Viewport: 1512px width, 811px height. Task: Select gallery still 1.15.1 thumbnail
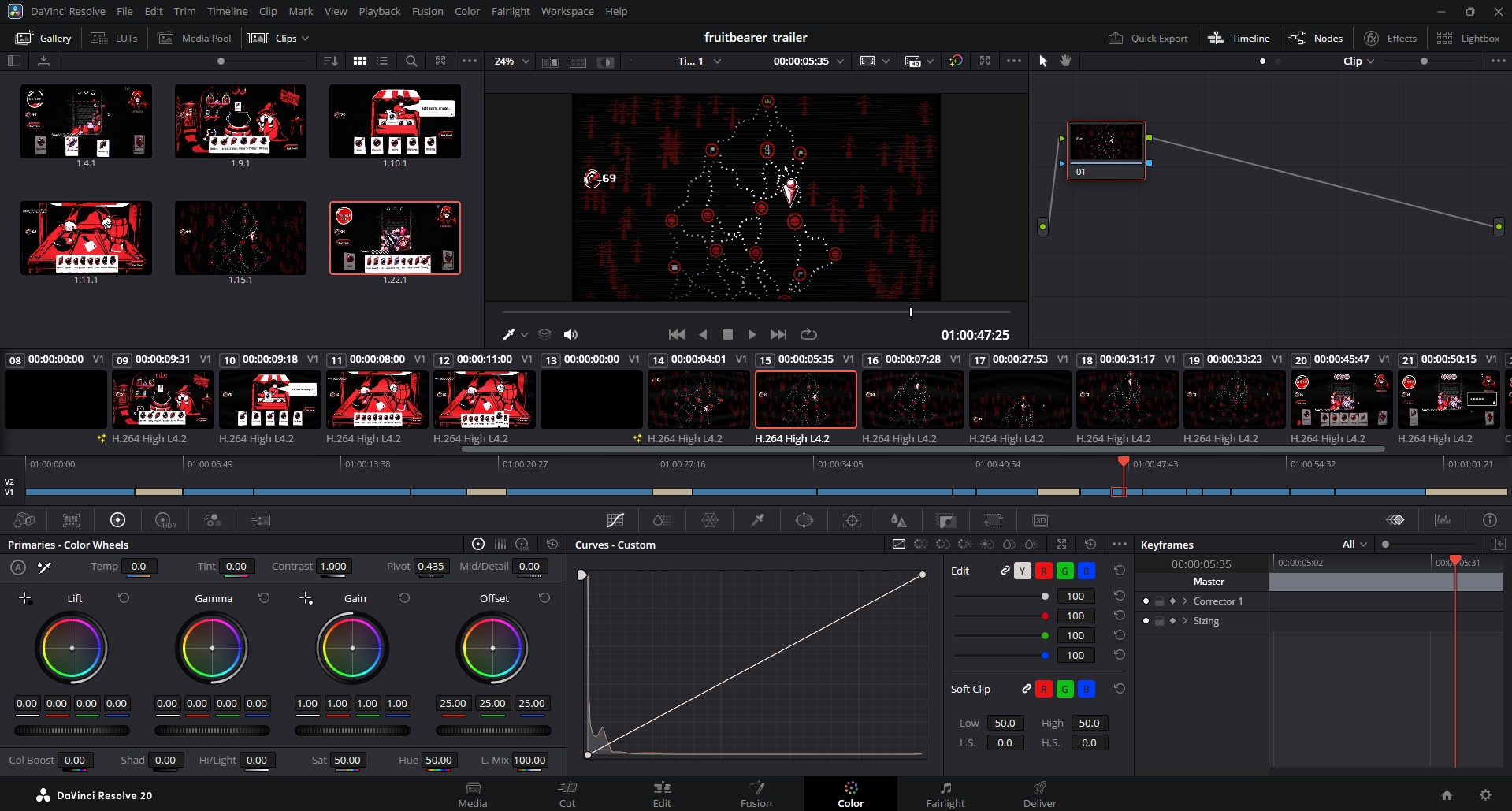point(240,238)
